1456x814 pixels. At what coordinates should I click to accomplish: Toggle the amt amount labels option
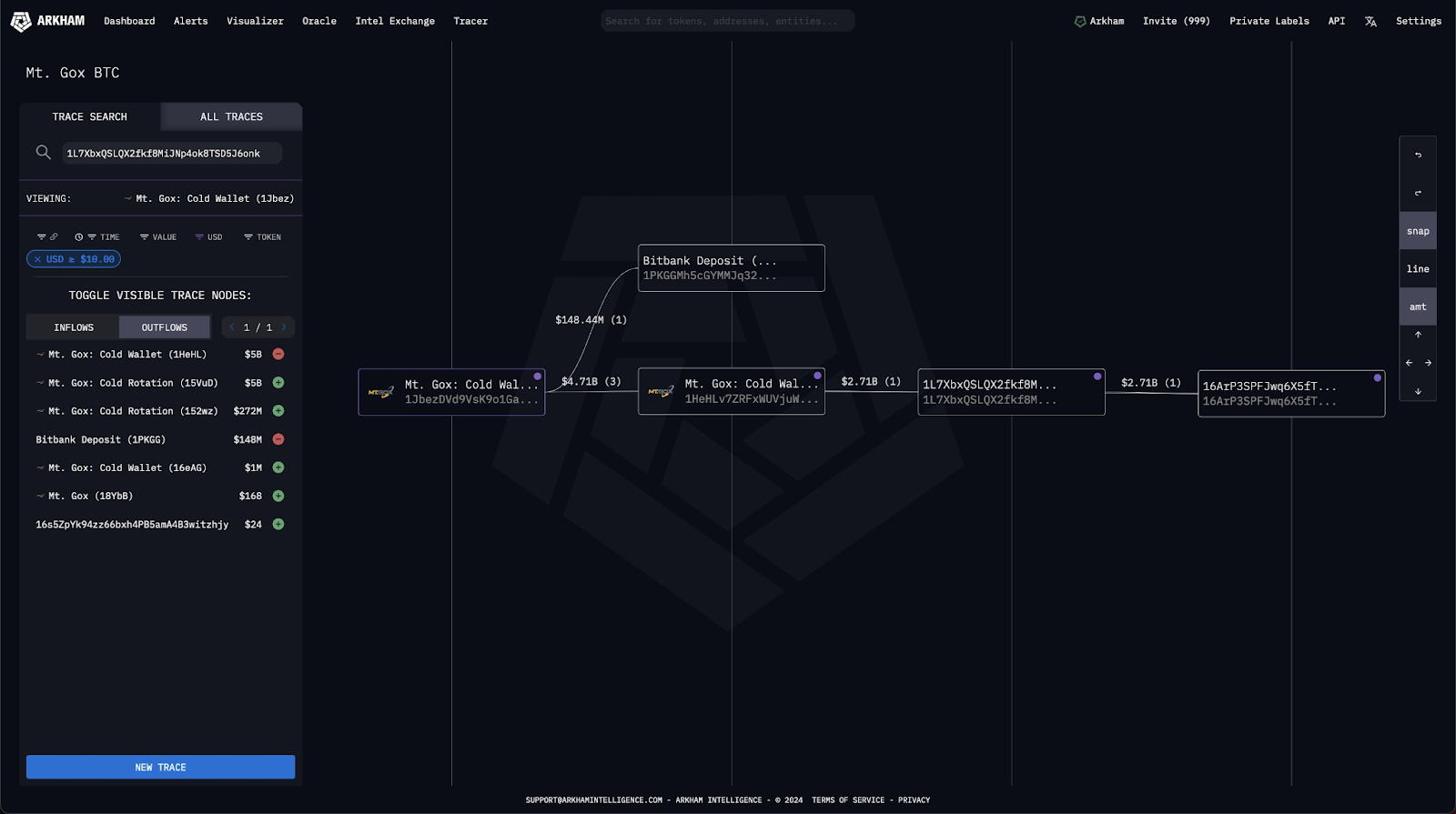1418,307
